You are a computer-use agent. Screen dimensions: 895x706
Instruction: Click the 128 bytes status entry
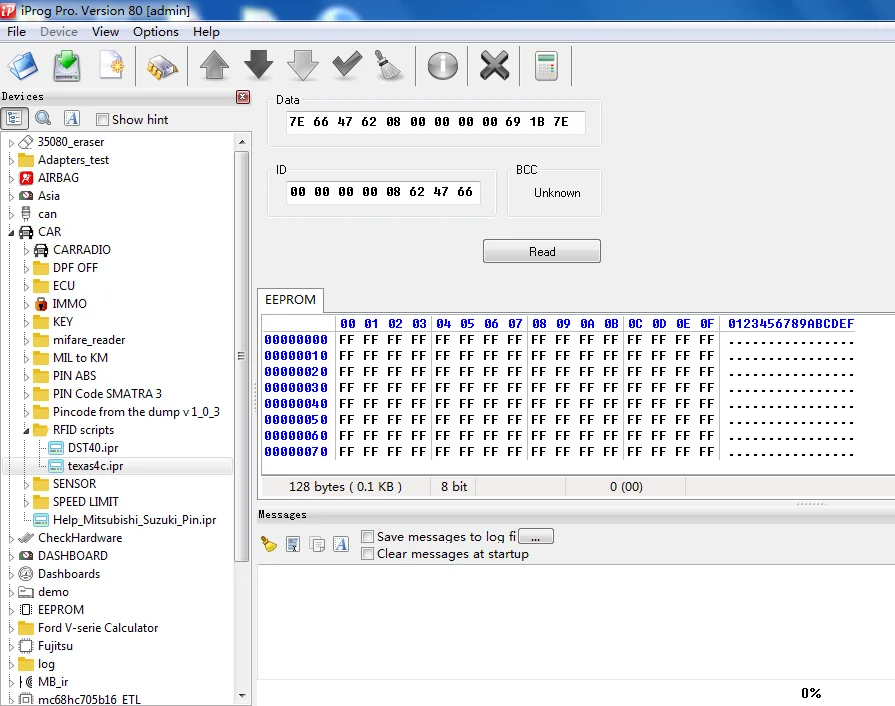[345, 487]
